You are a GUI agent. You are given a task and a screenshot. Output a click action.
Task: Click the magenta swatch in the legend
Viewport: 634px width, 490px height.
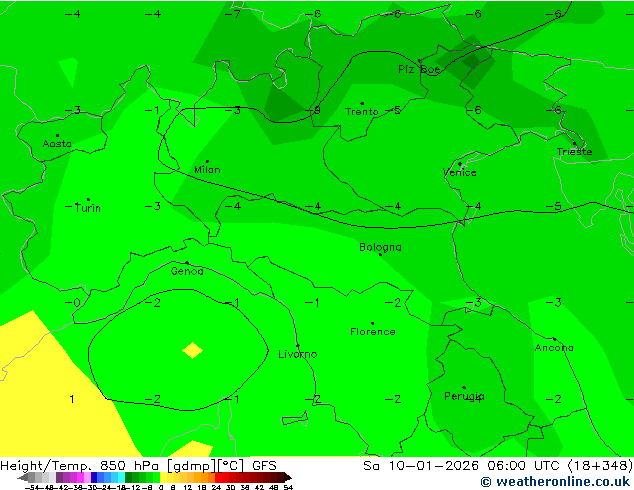[x=80, y=477]
